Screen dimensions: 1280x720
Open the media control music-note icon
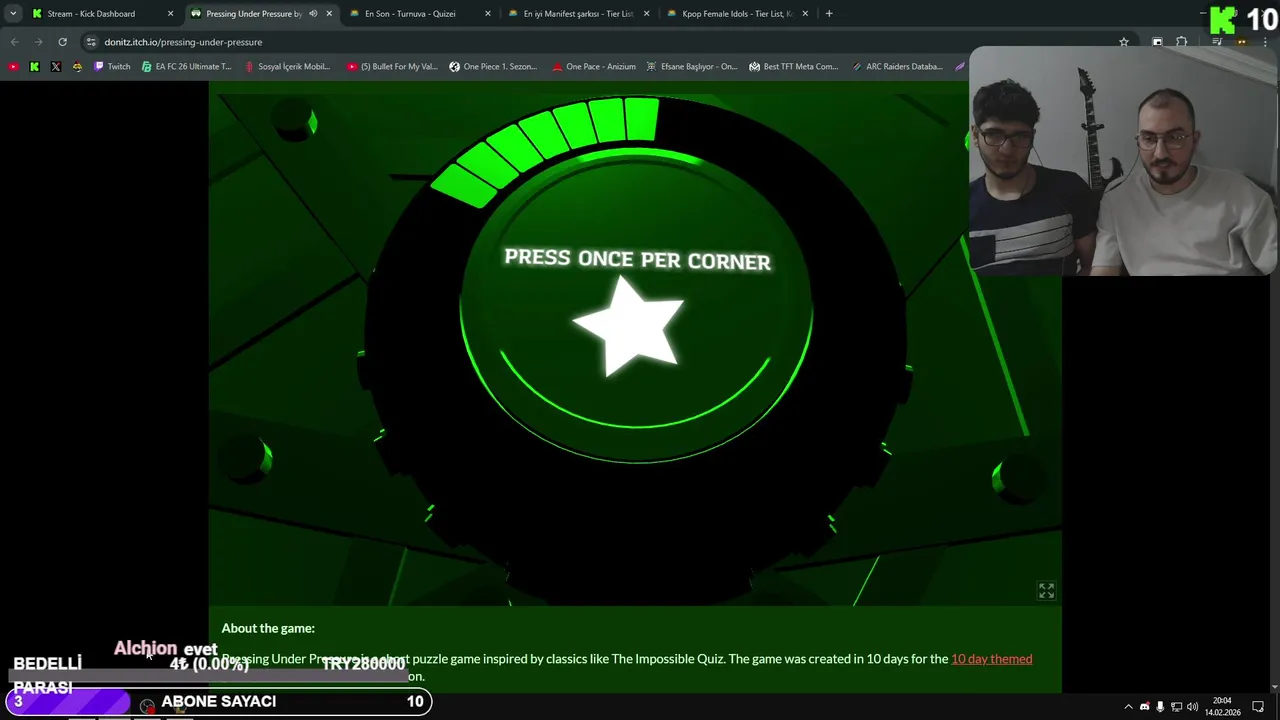click(1217, 42)
